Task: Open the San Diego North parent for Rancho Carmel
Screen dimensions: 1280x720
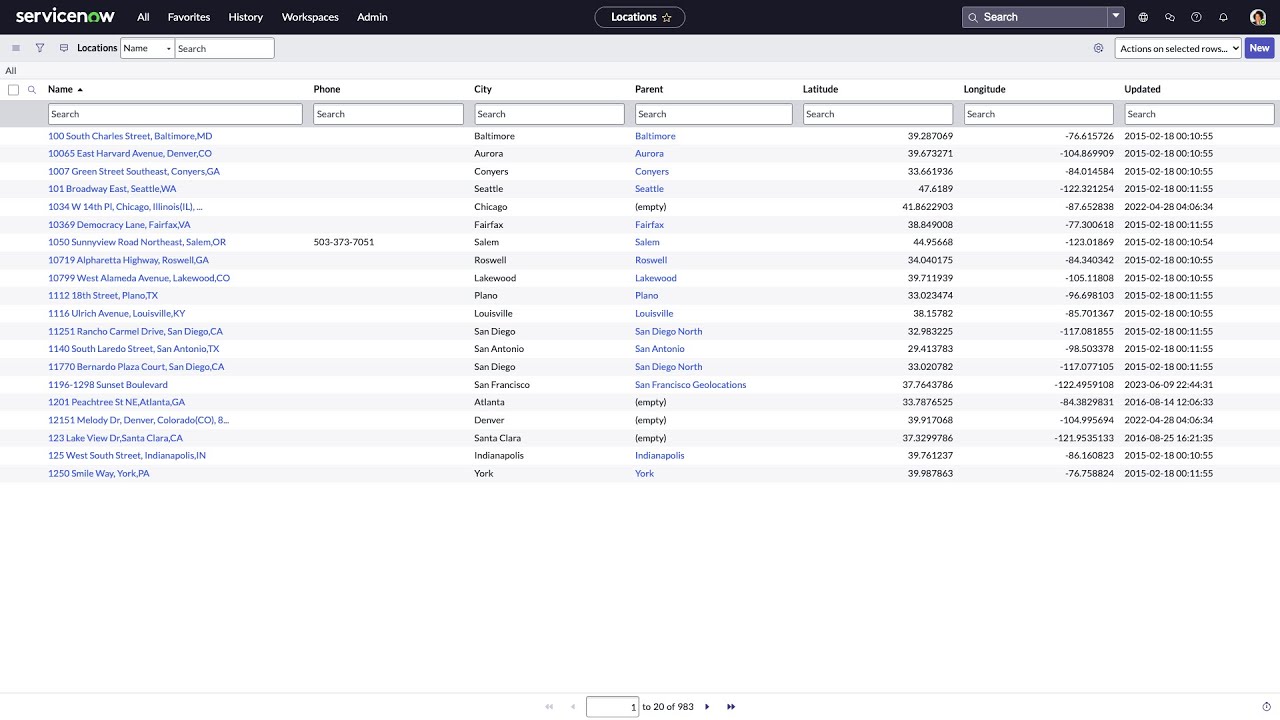Action: (x=668, y=332)
